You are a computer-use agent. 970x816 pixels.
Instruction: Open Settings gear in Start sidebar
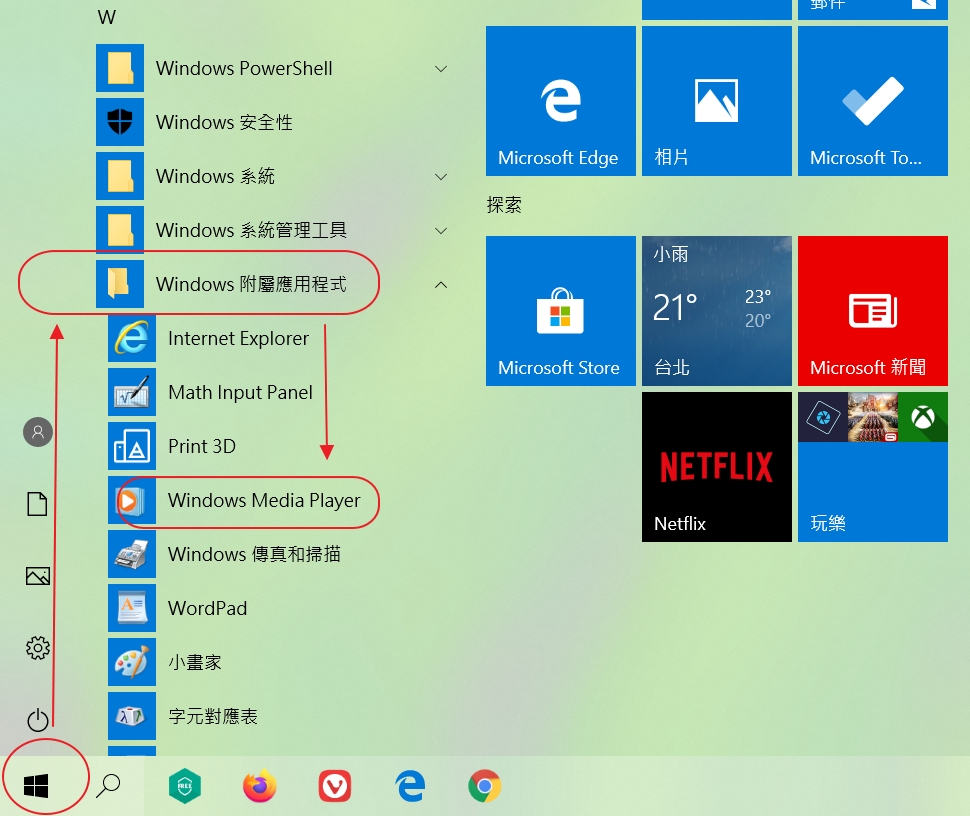(x=38, y=648)
